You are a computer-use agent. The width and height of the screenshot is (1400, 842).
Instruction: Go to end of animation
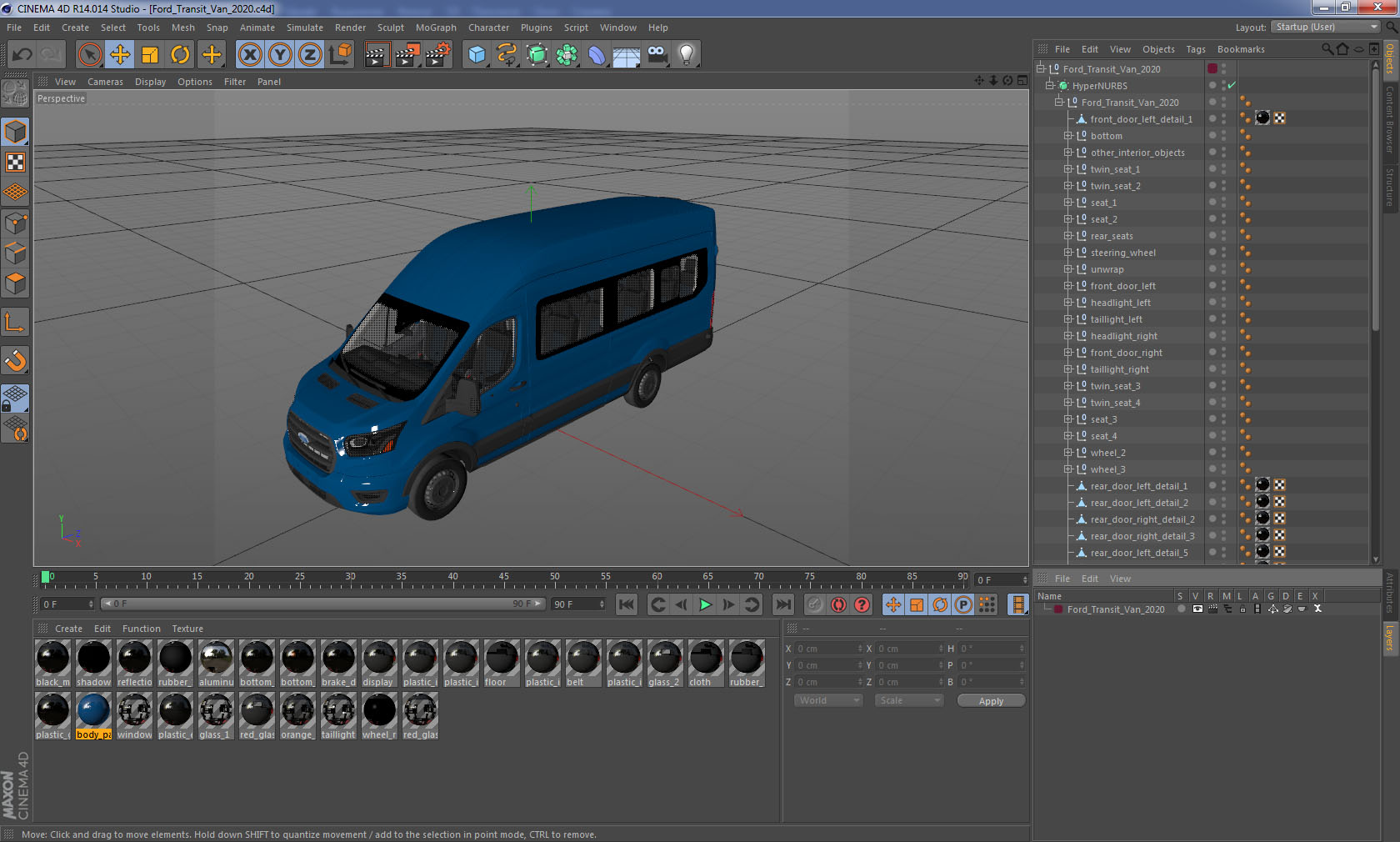click(x=783, y=604)
